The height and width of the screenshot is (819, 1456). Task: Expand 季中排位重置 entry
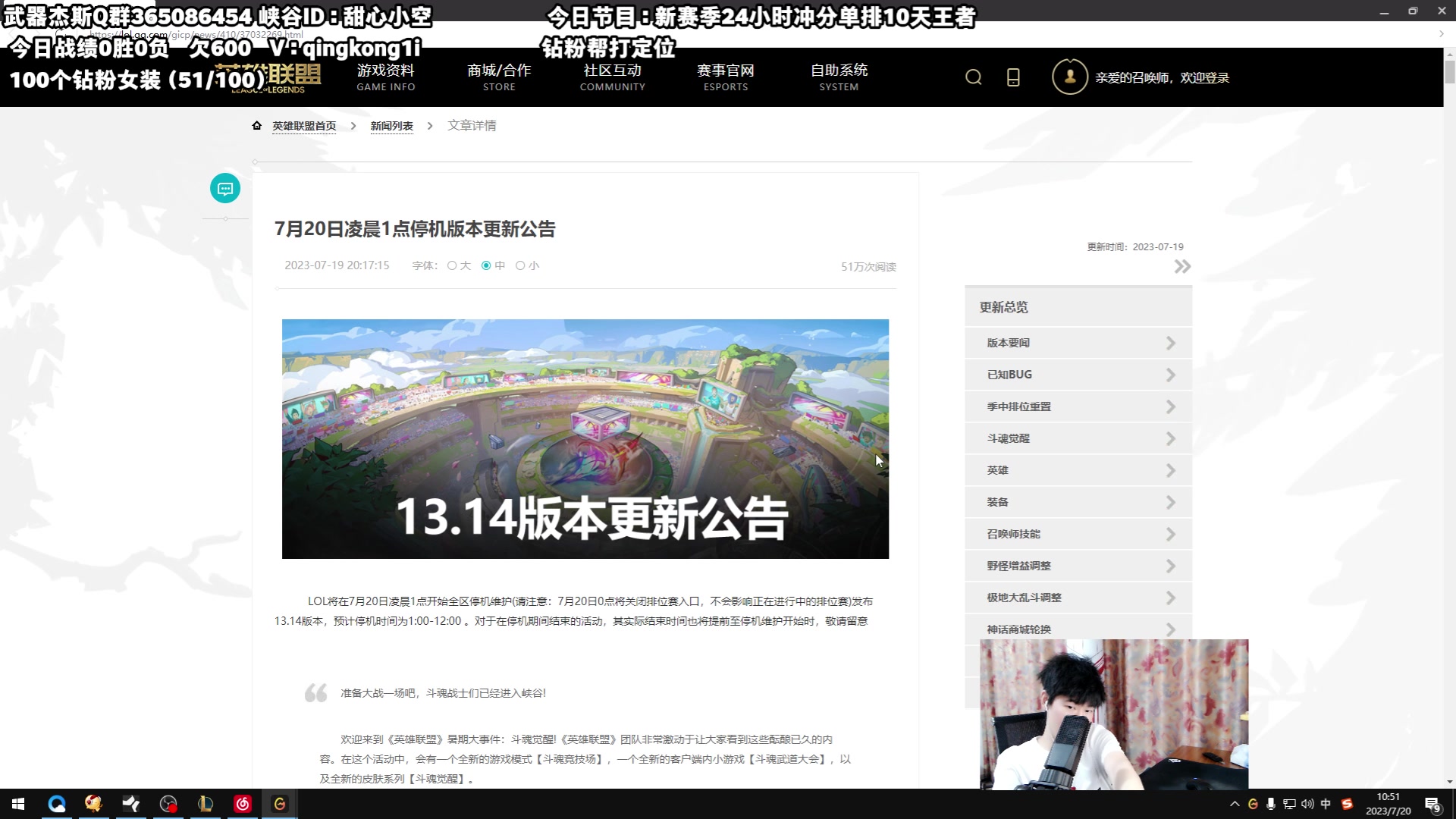click(1078, 407)
